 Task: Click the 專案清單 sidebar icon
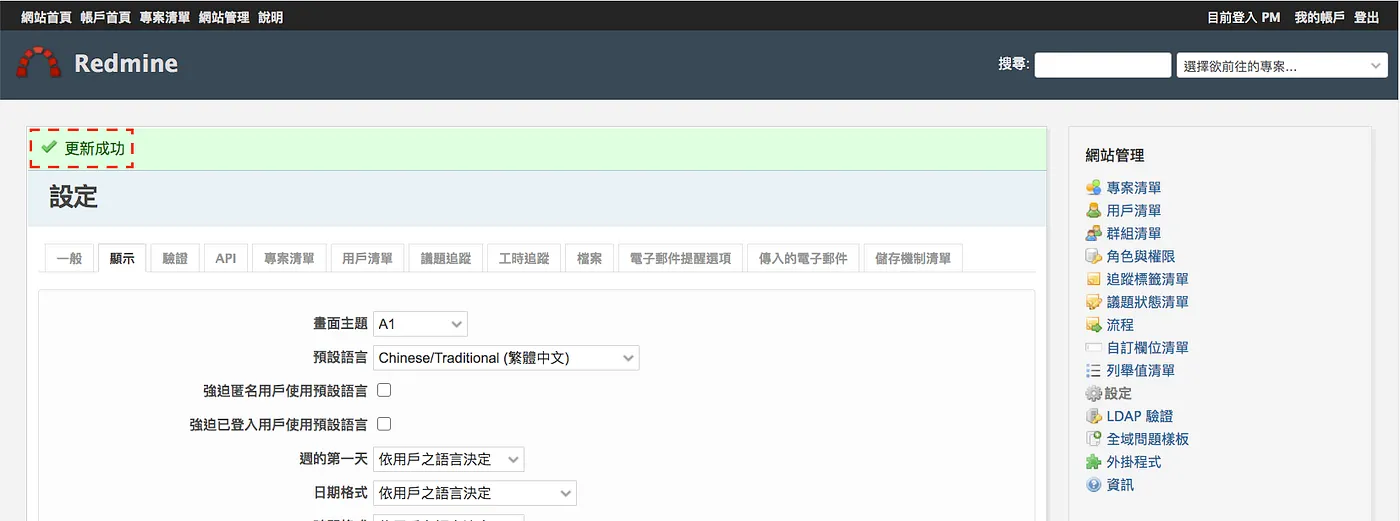pyautogui.click(x=1094, y=188)
